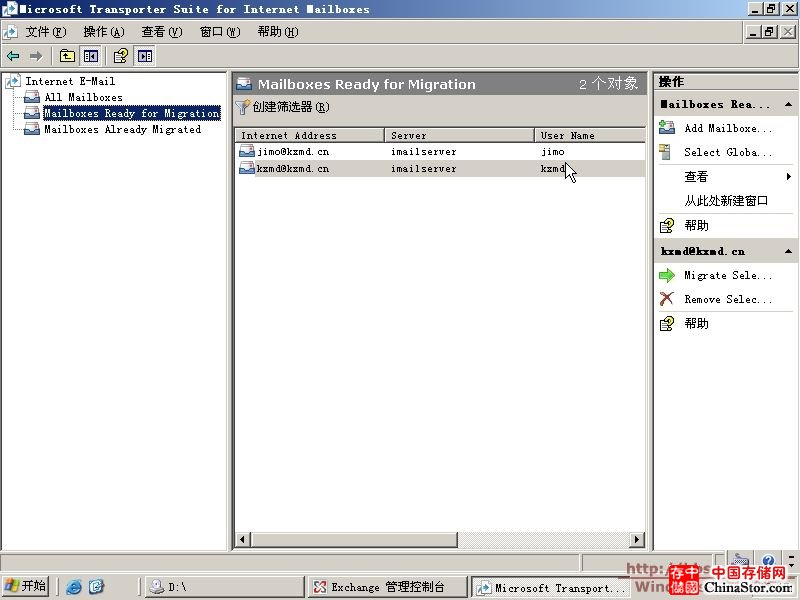
Task: Click 帮助 under kzmd@kzmd.cn section
Action: pyautogui.click(x=696, y=323)
